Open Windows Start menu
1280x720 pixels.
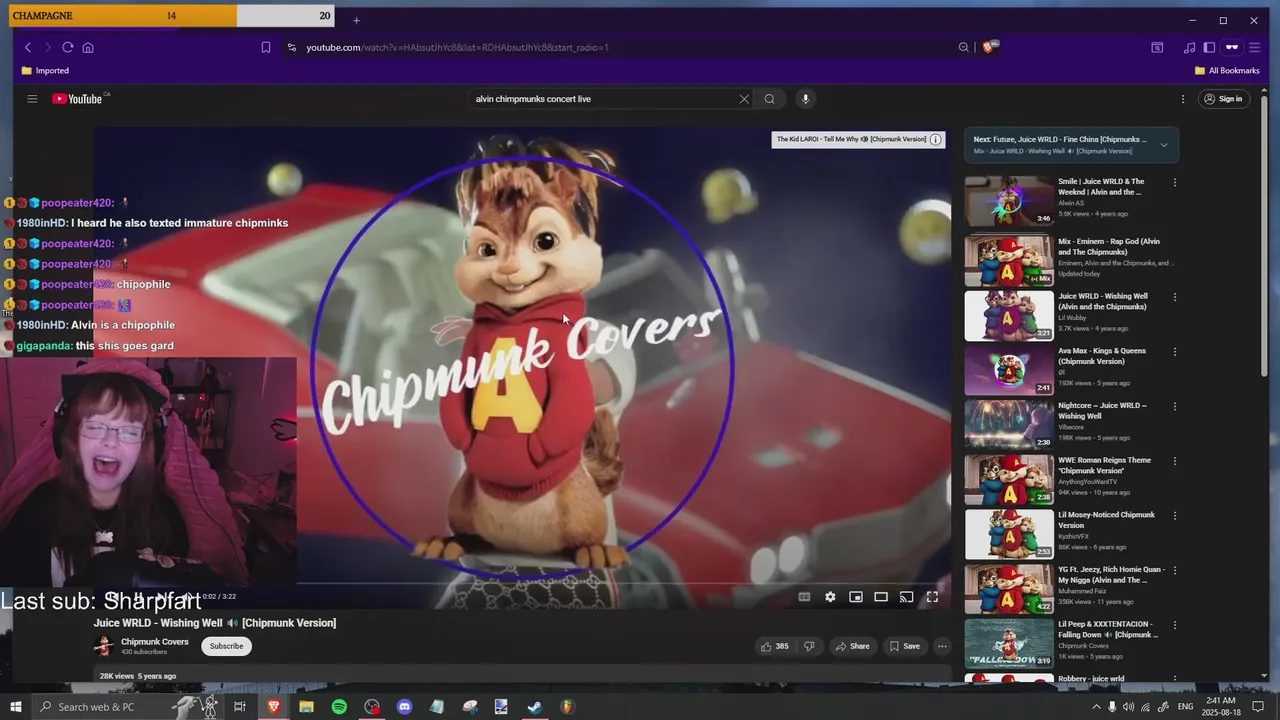point(15,707)
